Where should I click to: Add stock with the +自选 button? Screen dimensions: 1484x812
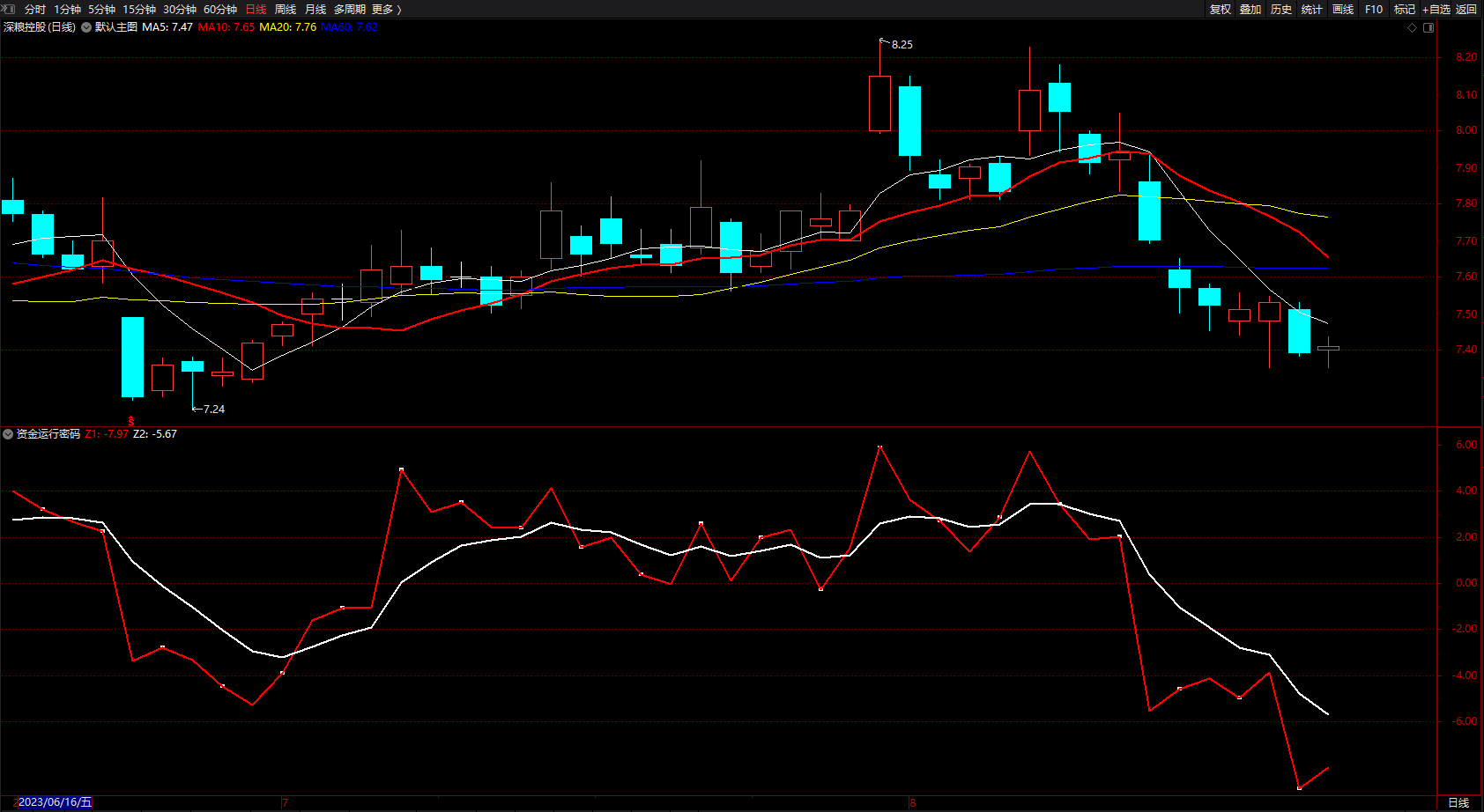[x=1436, y=10]
